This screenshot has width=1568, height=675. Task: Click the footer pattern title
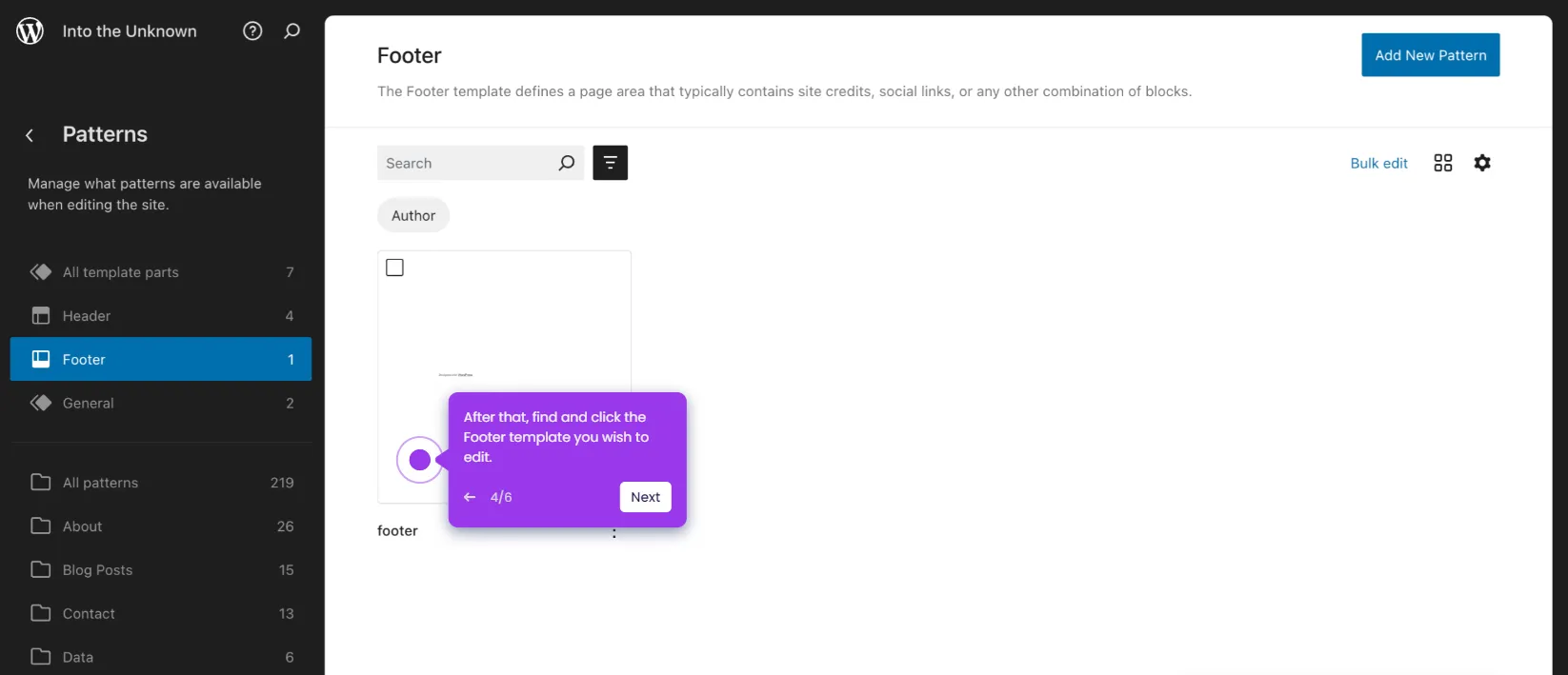397,531
